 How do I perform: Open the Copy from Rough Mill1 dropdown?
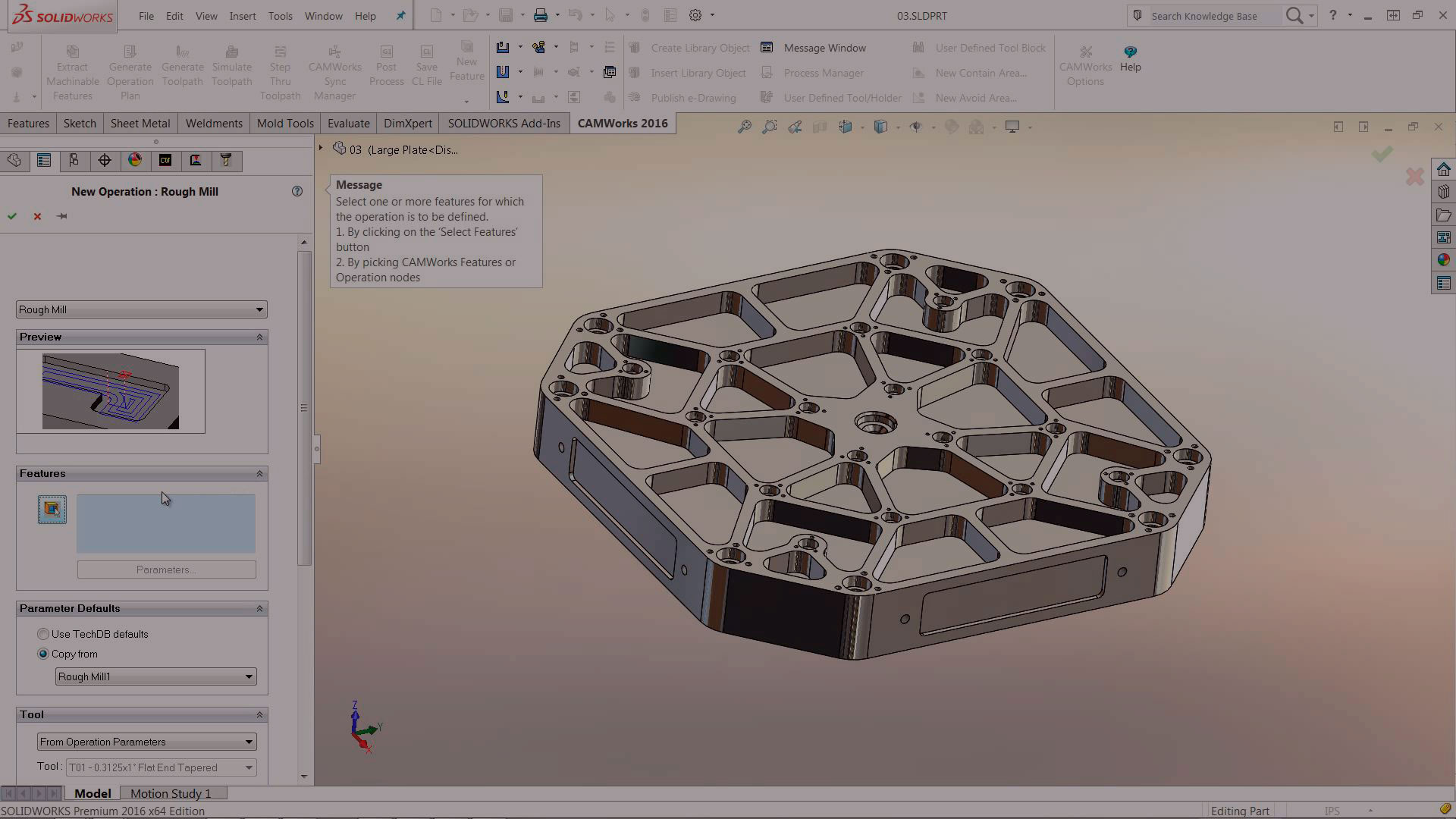(x=156, y=676)
